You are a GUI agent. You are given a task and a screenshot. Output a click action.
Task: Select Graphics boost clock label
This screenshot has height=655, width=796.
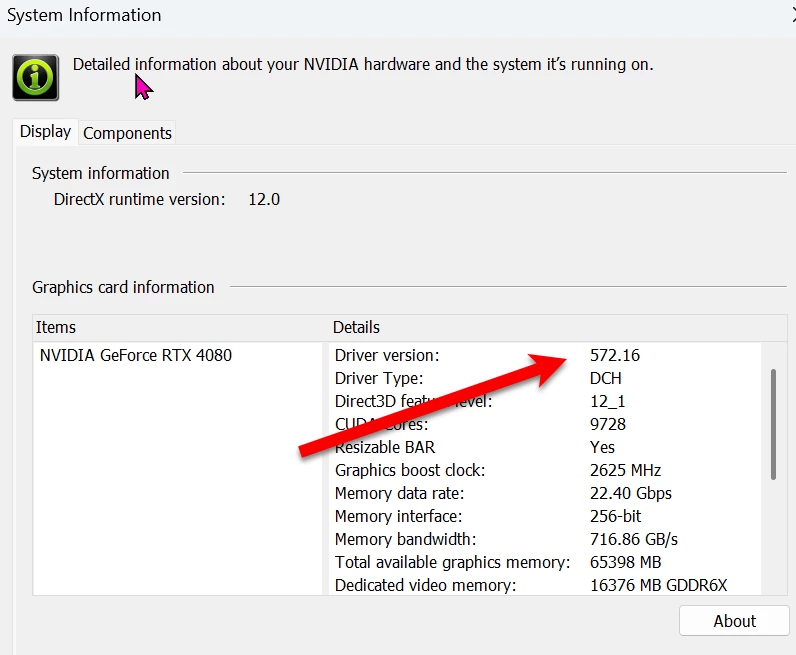click(410, 470)
